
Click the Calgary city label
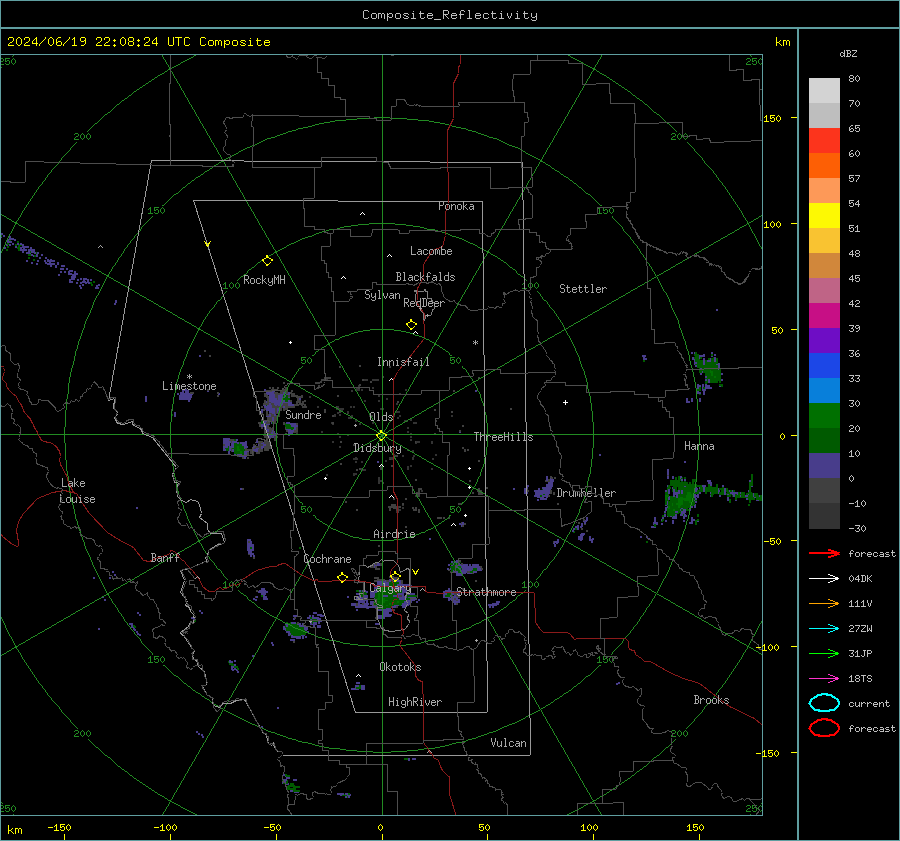click(x=390, y=588)
